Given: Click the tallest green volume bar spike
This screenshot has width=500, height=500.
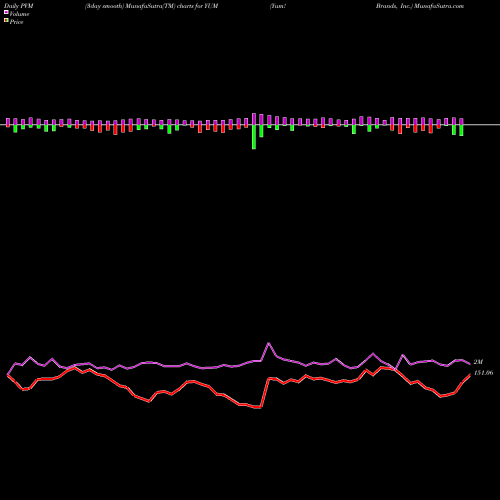Looking at the screenshot, I should 254,137.
